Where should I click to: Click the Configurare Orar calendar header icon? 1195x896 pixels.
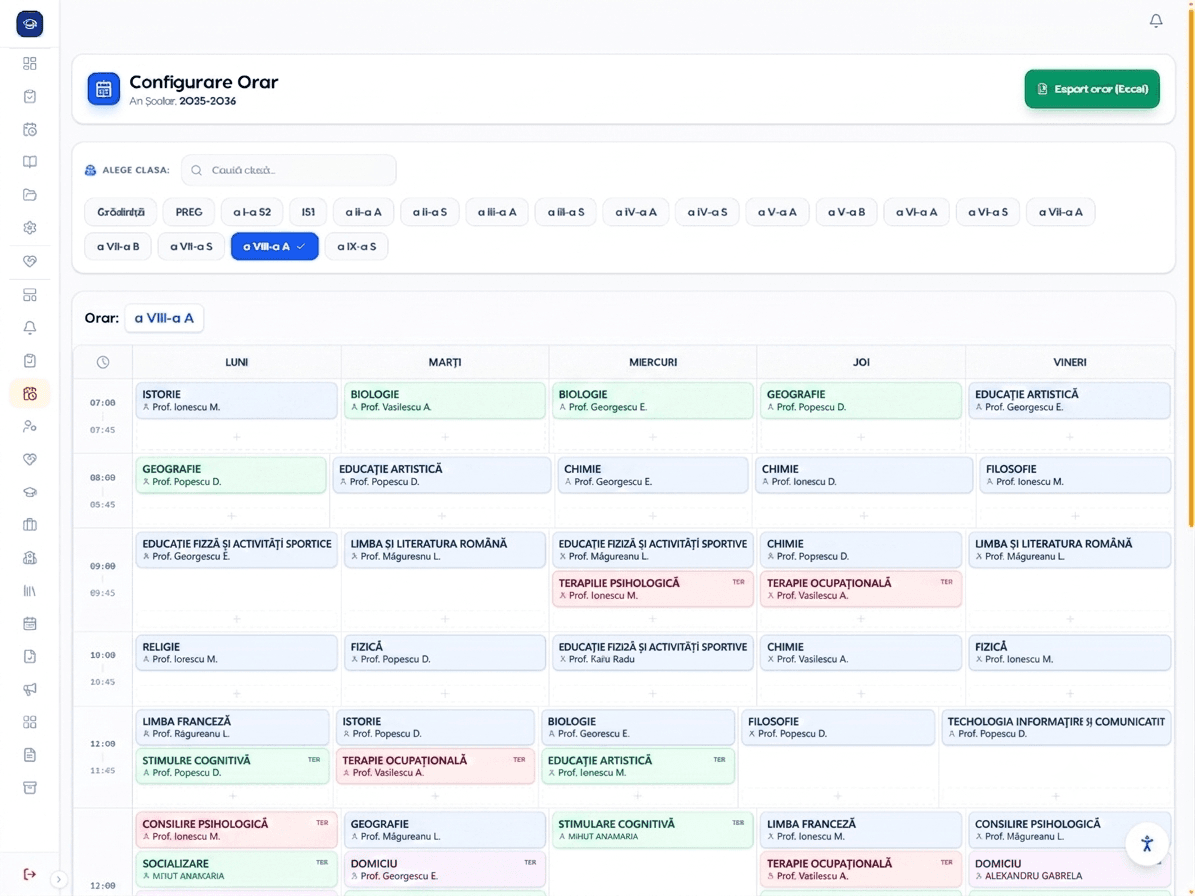(104, 89)
